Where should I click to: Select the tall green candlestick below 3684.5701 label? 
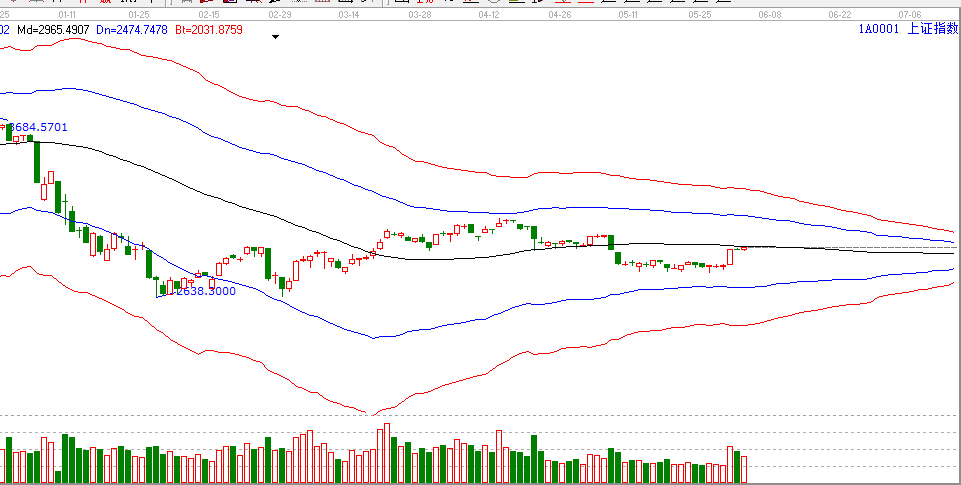(36, 160)
